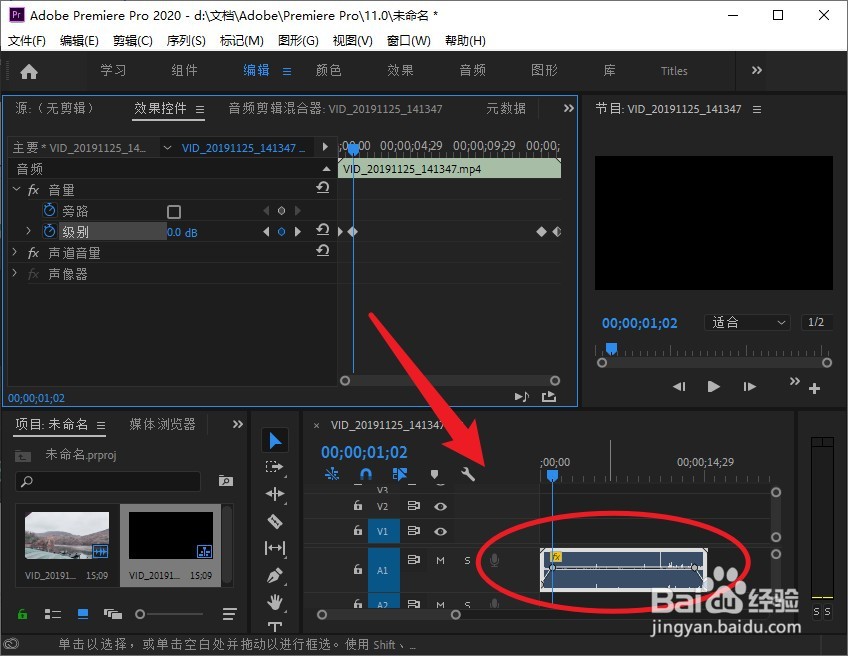Toggle nest sequence insert mode icon
848x656 pixels.
point(332,474)
